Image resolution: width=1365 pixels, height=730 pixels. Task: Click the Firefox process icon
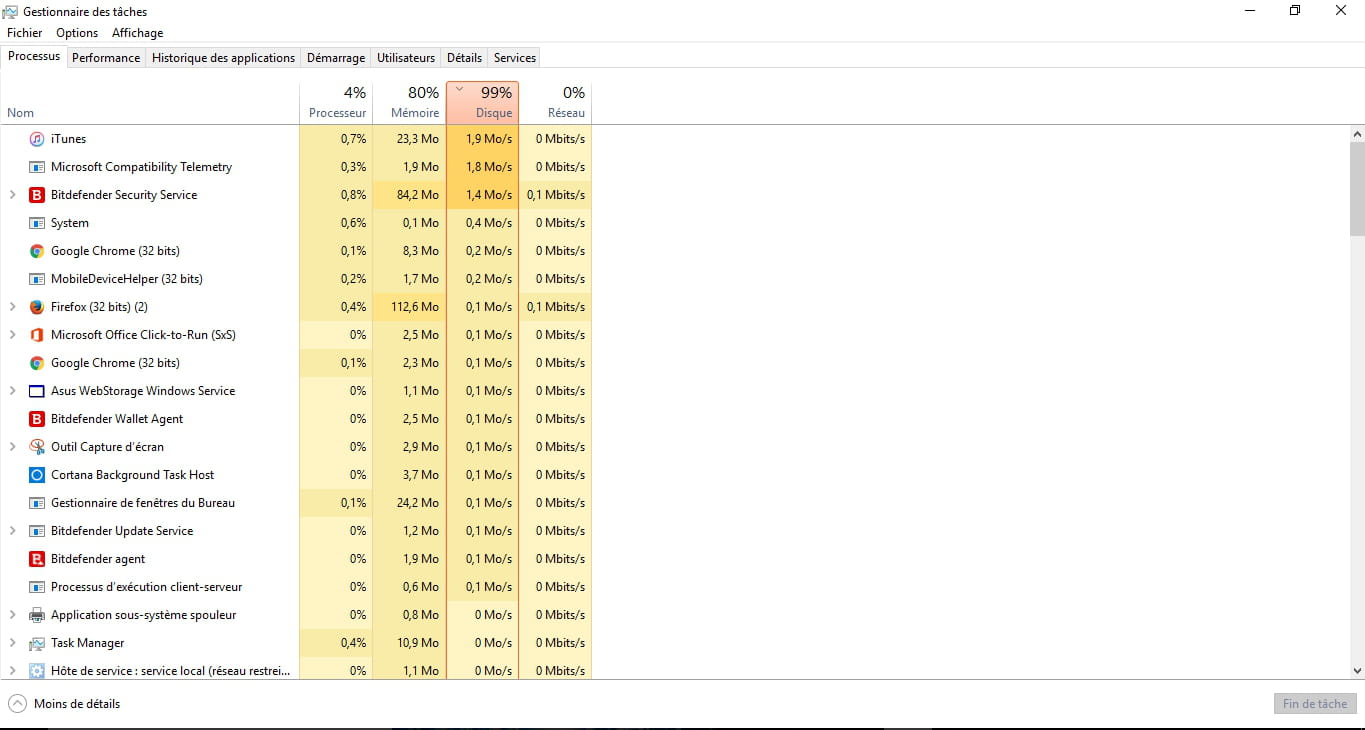point(37,307)
